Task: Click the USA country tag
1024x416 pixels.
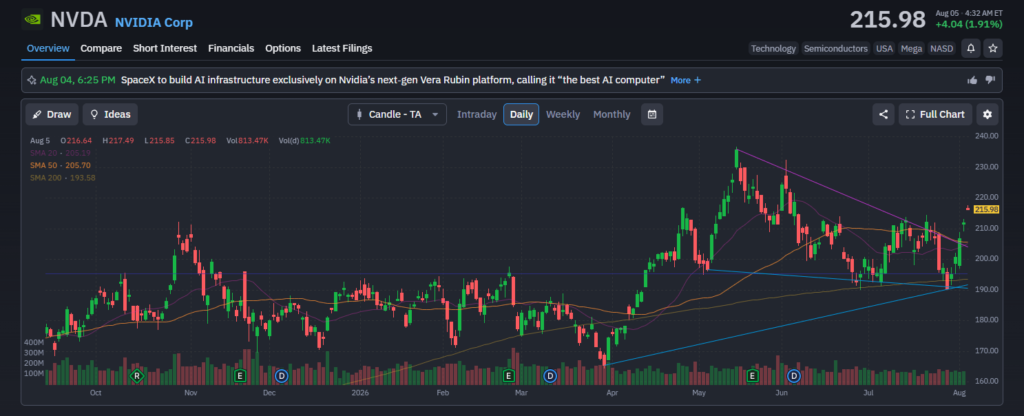Action: tap(884, 48)
